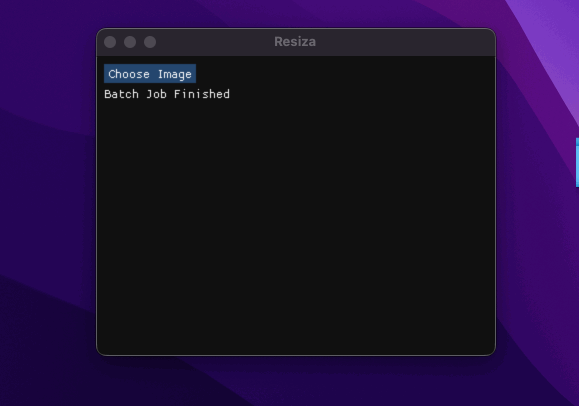Minimize the Resiza window

pos(130,42)
